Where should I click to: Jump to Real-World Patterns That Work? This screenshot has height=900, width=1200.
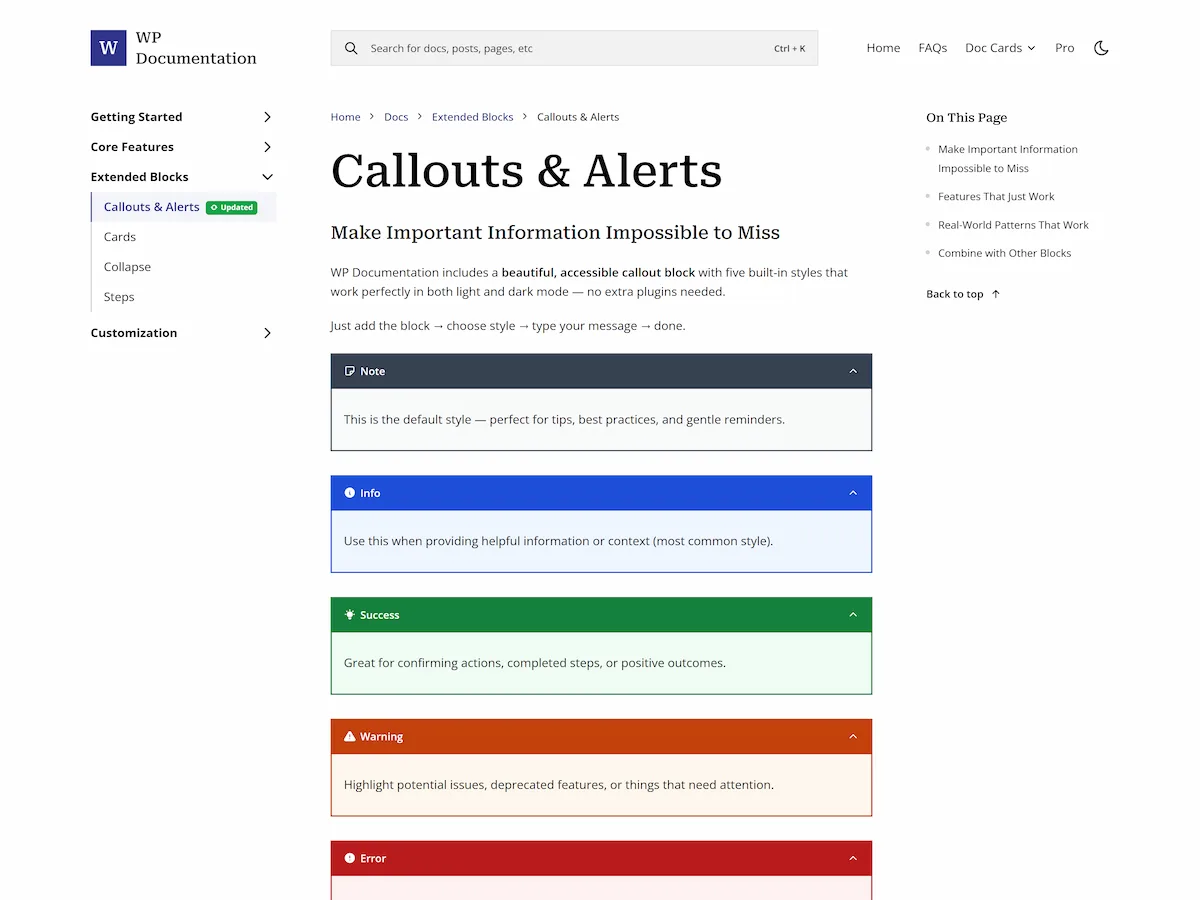(x=1013, y=225)
